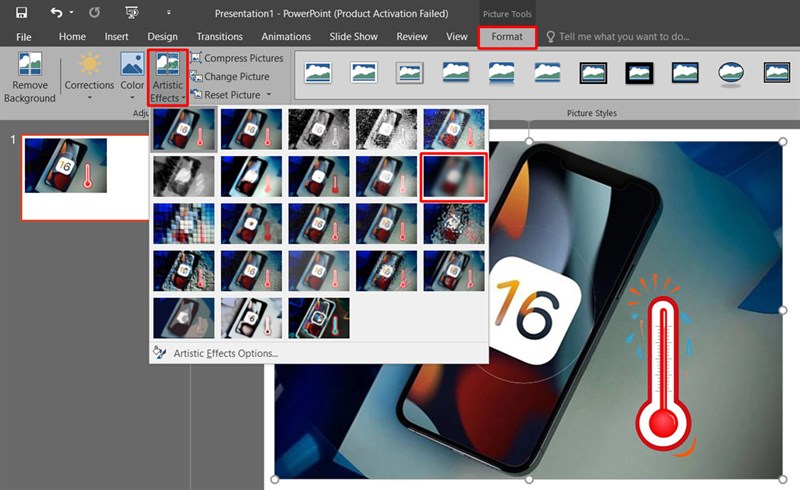The image size is (800, 490).
Task: Apply the Film Grain artistic effect
Action: click(319, 224)
